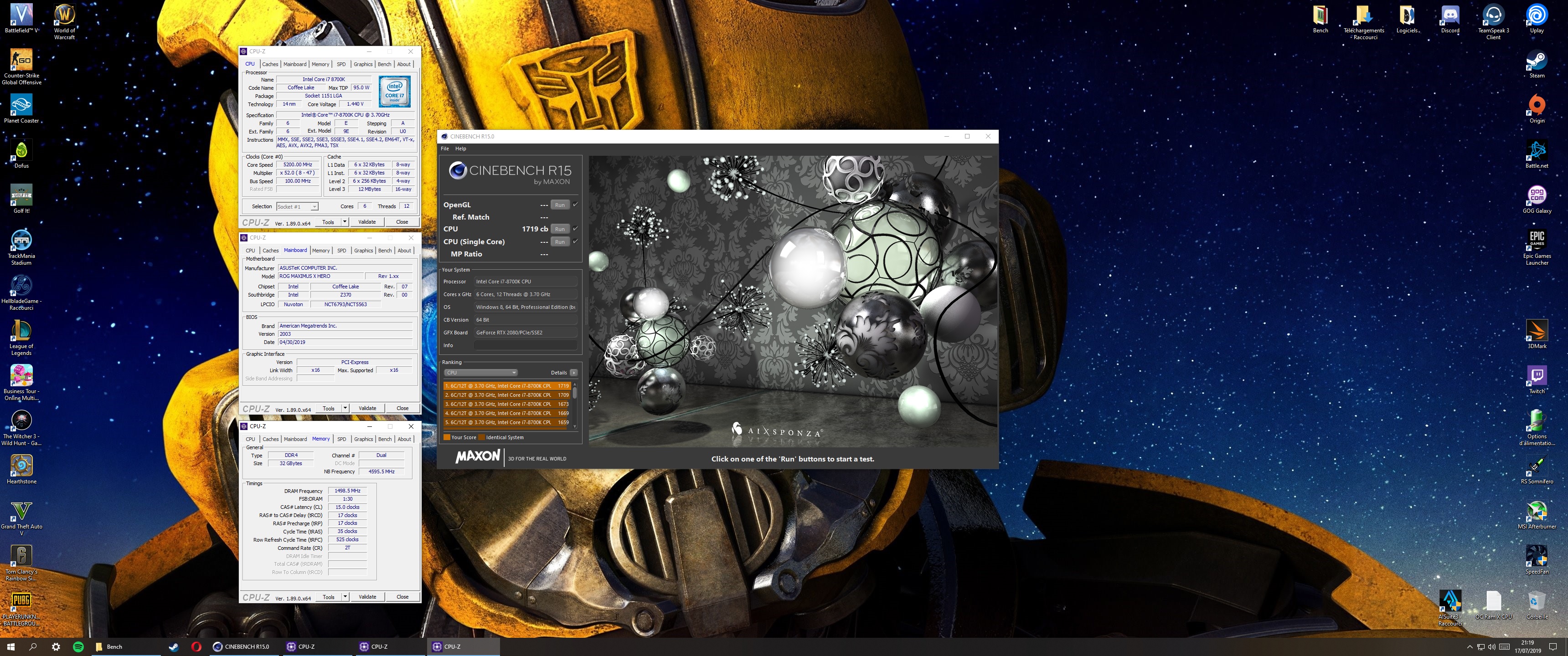
Task: Open SpeedFan desktop icon
Action: point(1537,559)
